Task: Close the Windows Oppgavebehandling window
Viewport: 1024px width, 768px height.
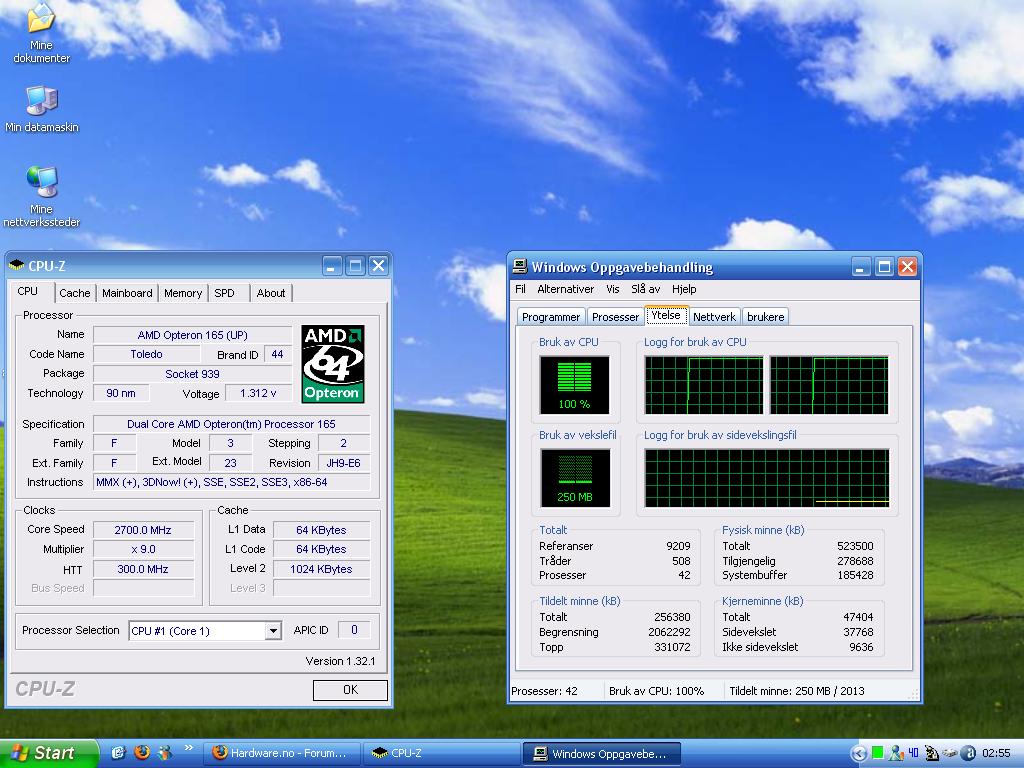Action: (907, 266)
